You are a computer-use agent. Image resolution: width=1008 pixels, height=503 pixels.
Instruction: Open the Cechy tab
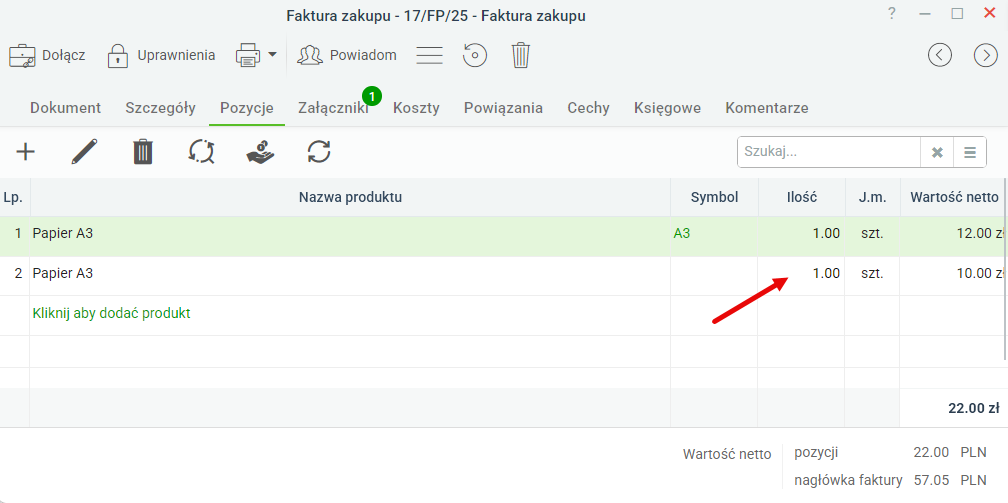coord(588,108)
